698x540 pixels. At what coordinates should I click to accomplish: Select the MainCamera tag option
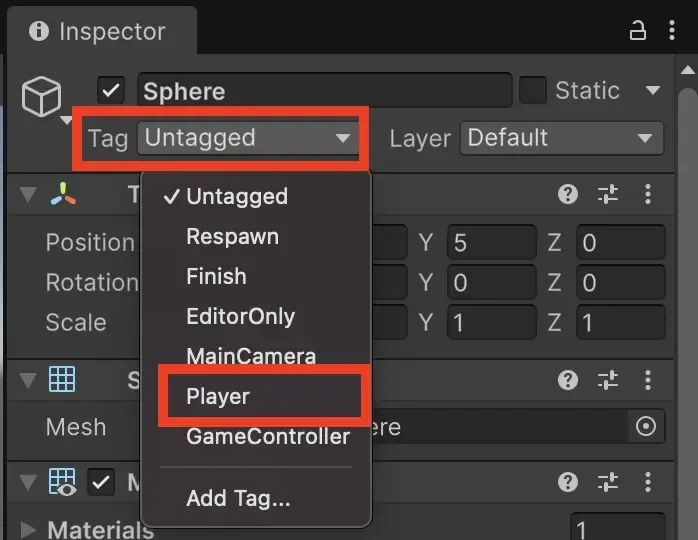coord(250,356)
